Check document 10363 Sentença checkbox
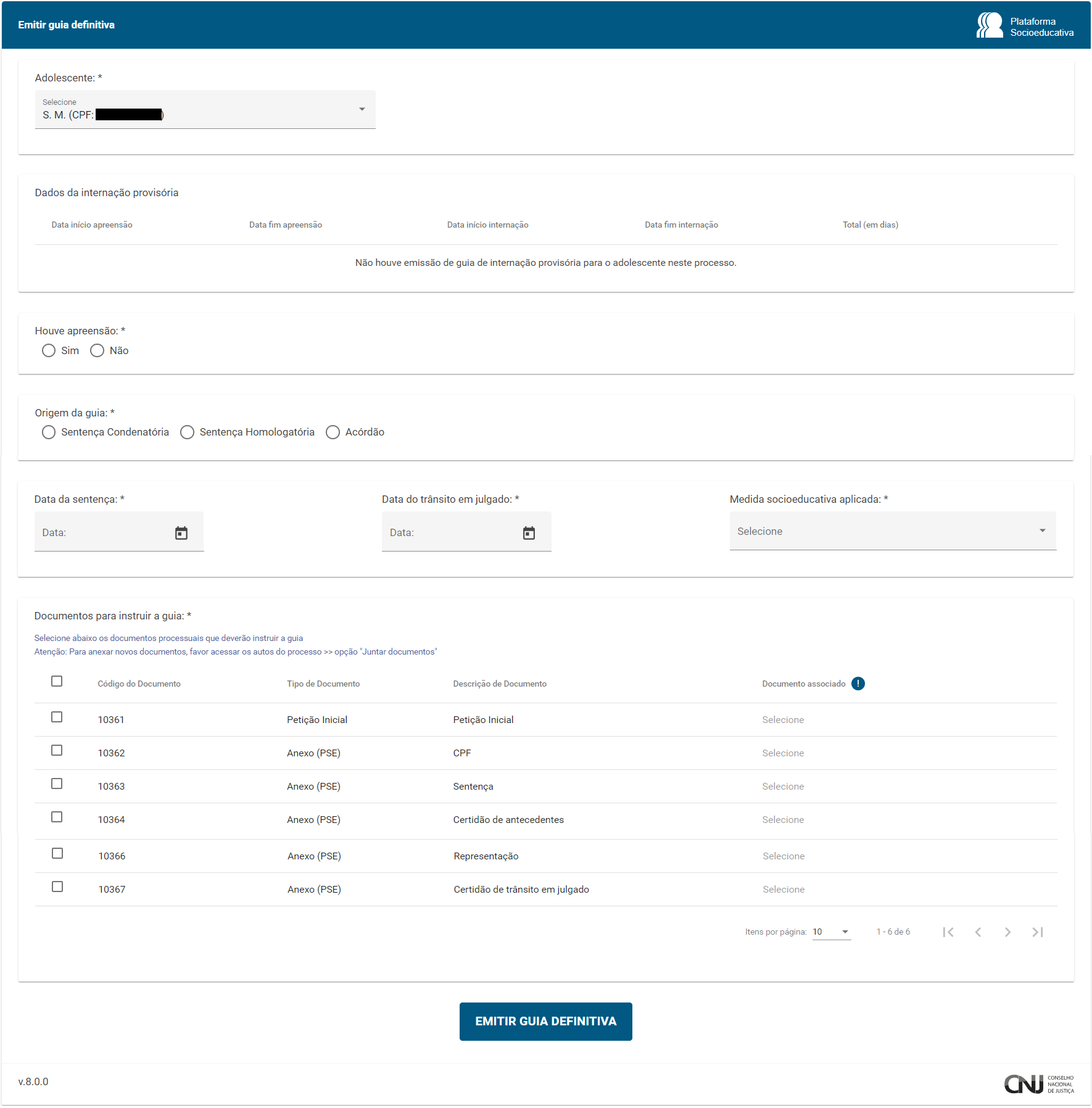The height and width of the screenshot is (1108, 1092). click(x=57, y=783)
